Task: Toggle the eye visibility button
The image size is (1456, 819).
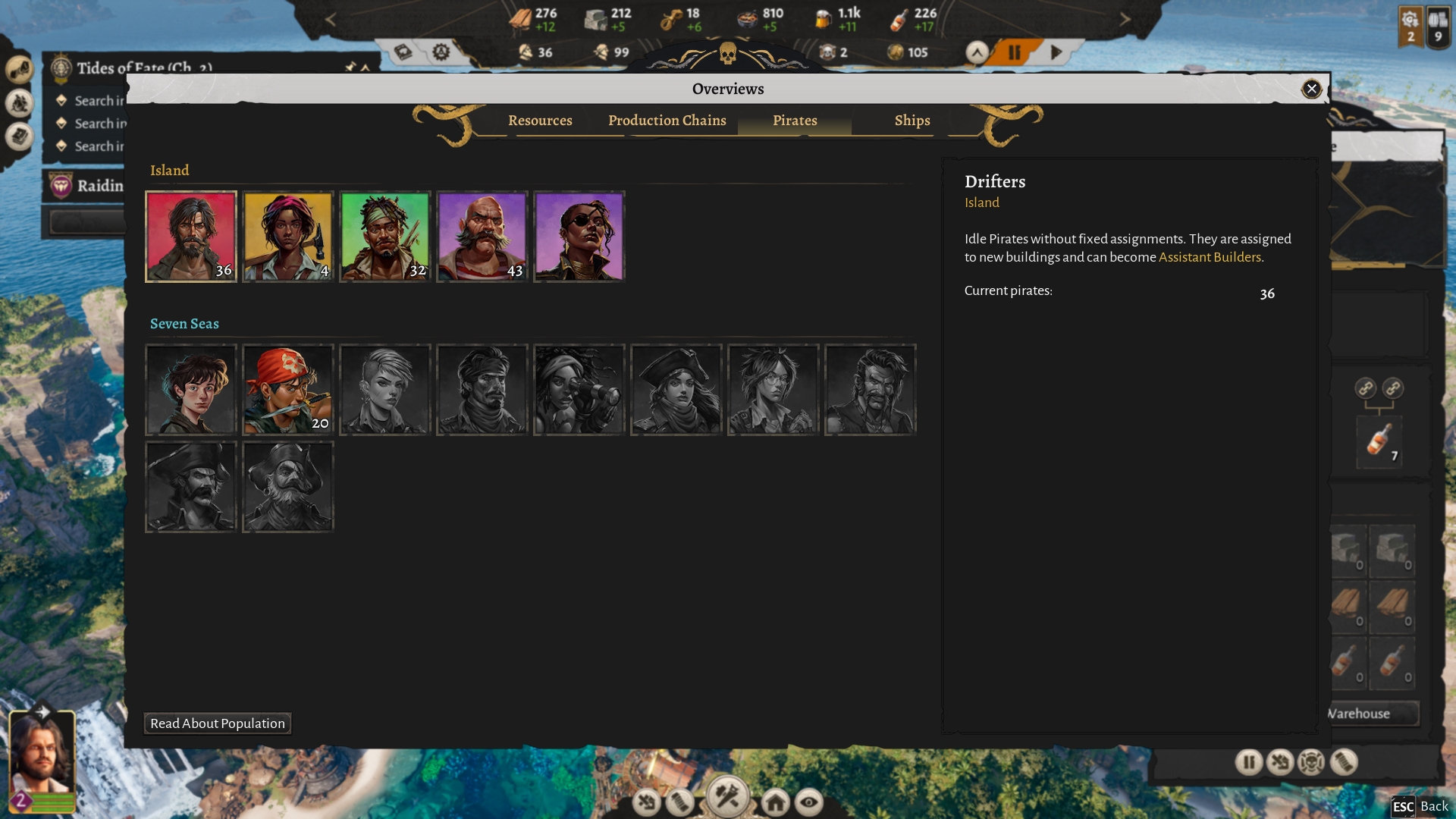Action: pos(809,802)
